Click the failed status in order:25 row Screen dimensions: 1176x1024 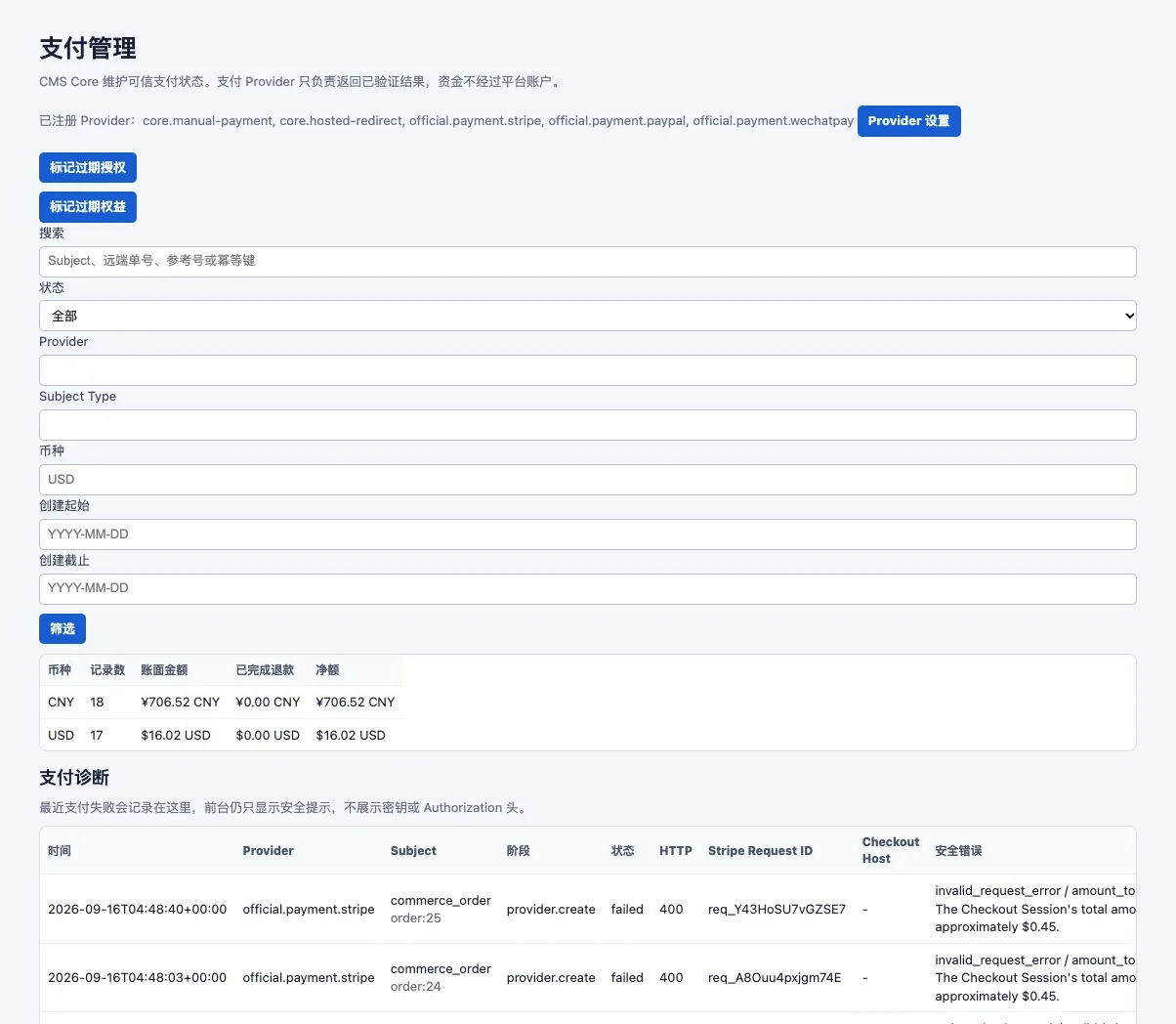coord(627,910)
